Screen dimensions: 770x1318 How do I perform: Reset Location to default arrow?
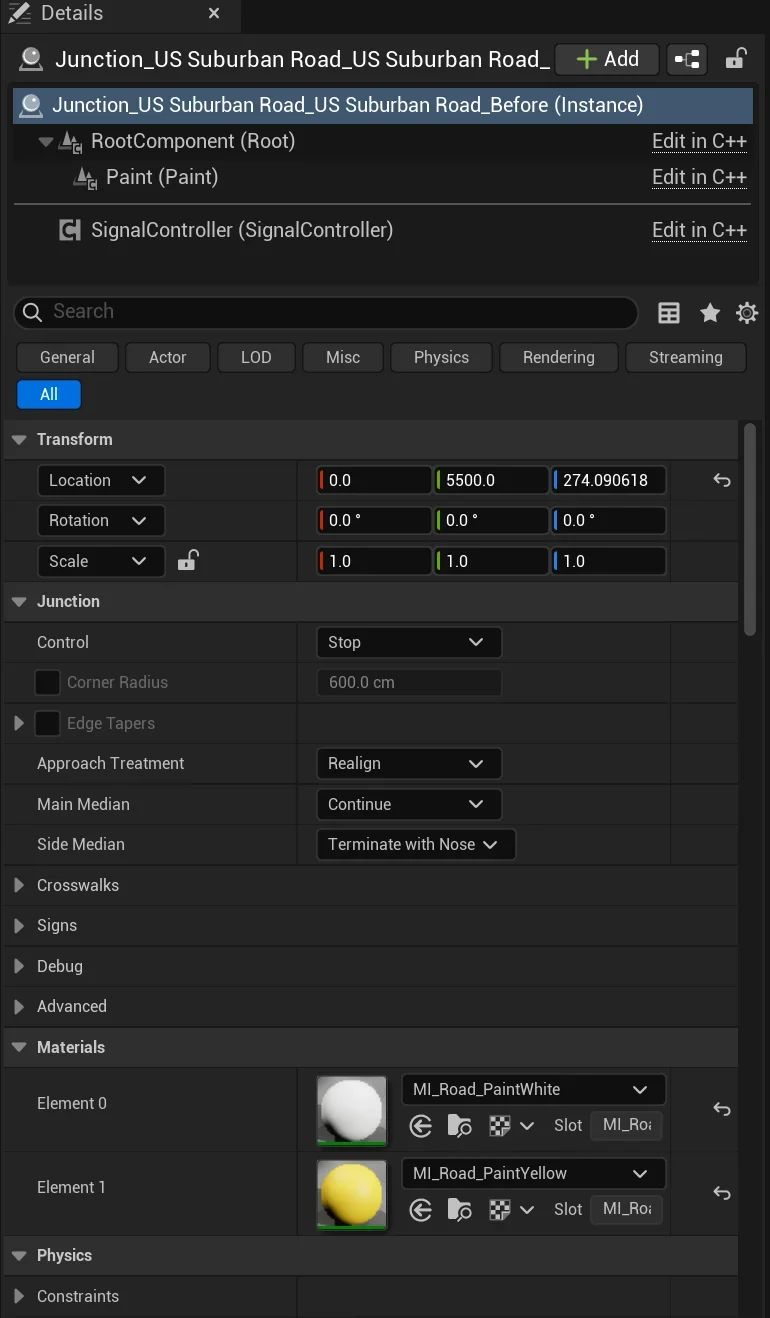[721, 480]
